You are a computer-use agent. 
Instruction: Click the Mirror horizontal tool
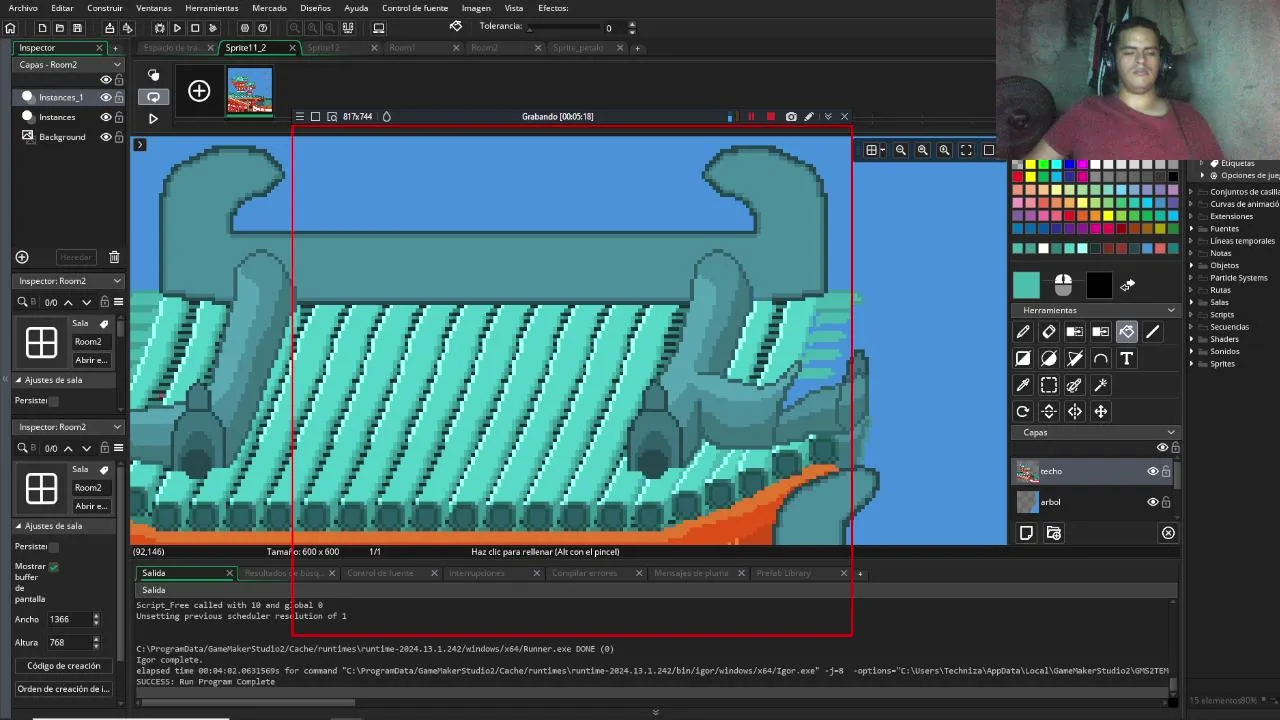point(1075,411)
